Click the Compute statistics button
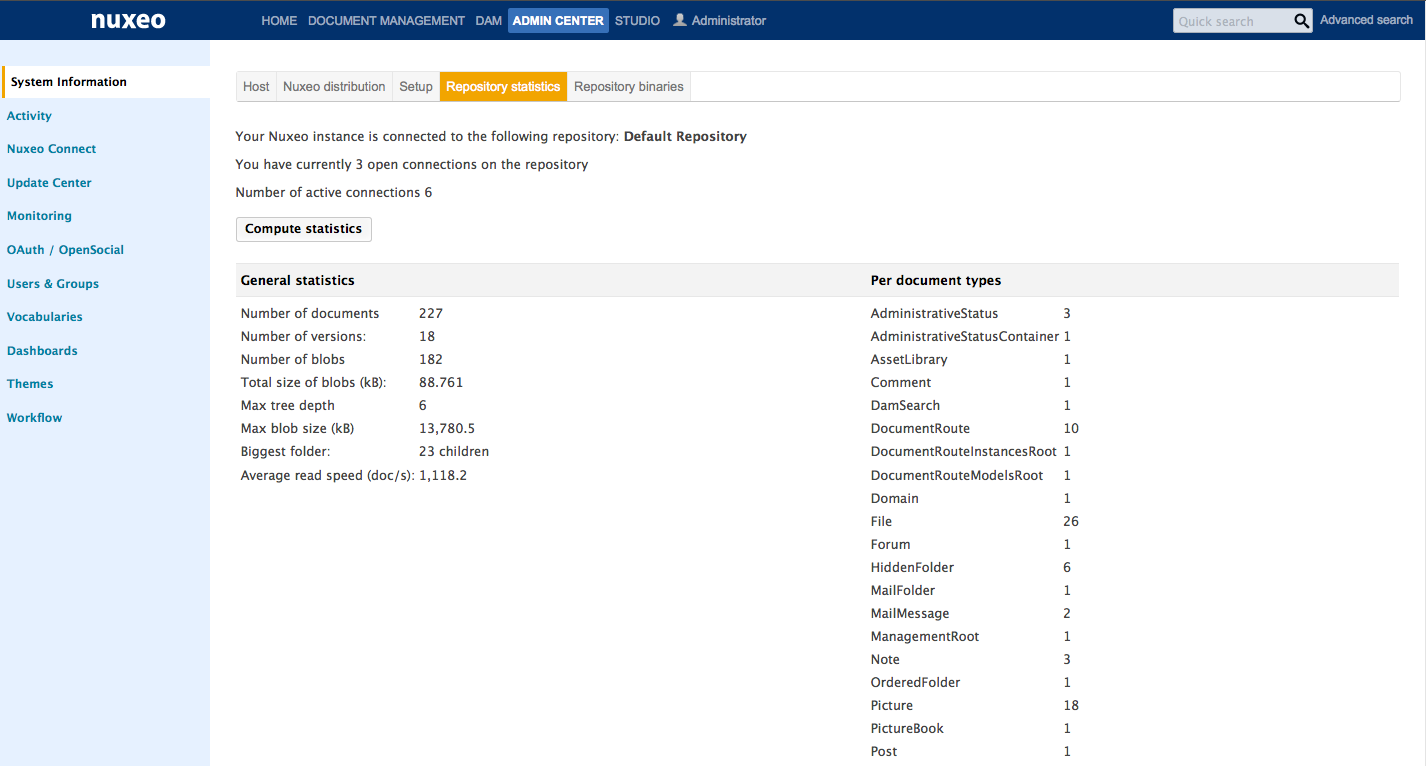 [304, 229]
